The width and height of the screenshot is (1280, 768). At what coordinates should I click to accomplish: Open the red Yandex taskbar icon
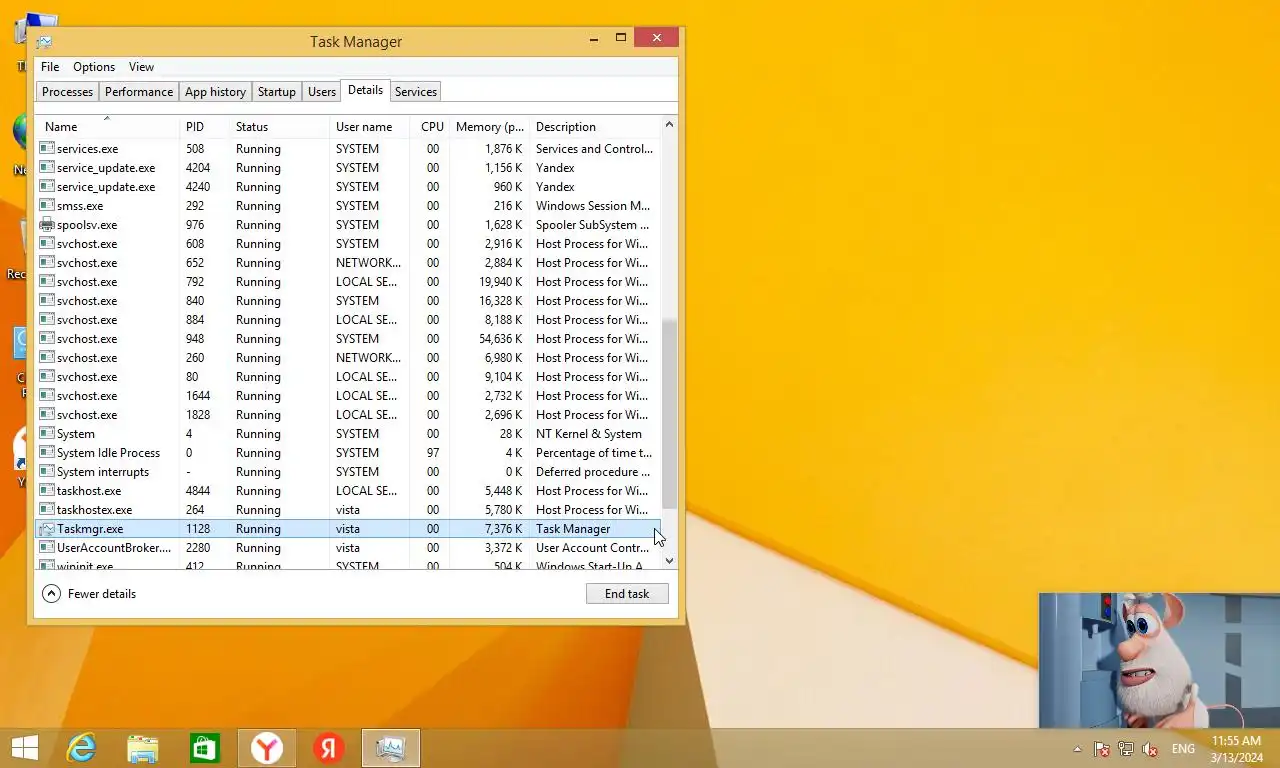pos(329,748)
